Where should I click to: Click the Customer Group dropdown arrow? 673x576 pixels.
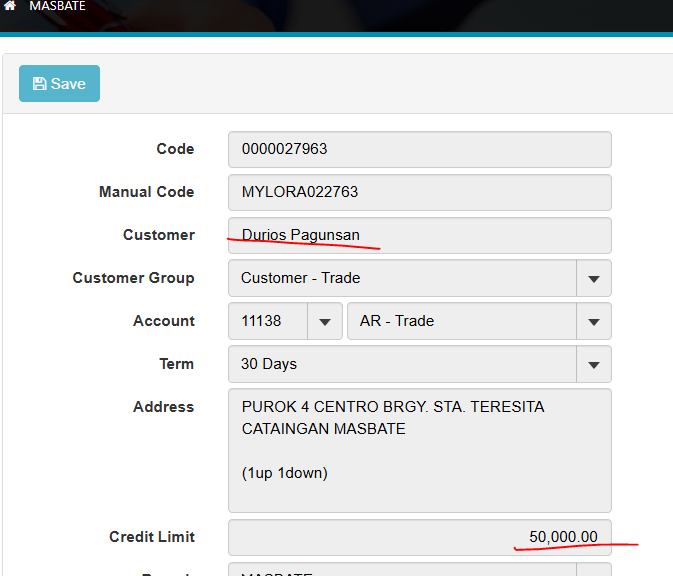point(594,279)
